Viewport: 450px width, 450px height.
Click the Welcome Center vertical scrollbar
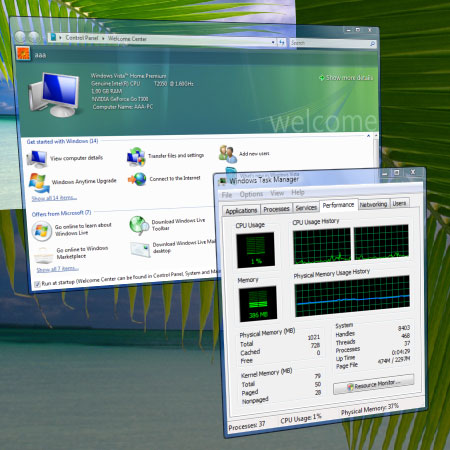pos(376,152)
